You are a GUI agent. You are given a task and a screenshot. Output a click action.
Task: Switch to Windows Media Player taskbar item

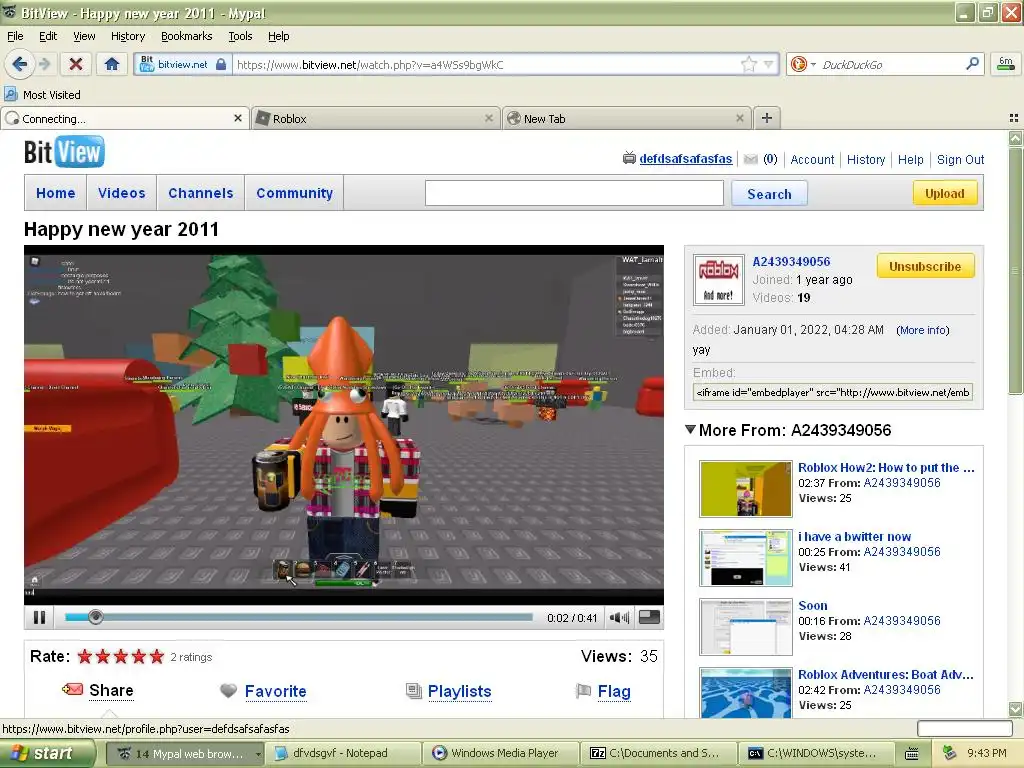click(502, 753)
